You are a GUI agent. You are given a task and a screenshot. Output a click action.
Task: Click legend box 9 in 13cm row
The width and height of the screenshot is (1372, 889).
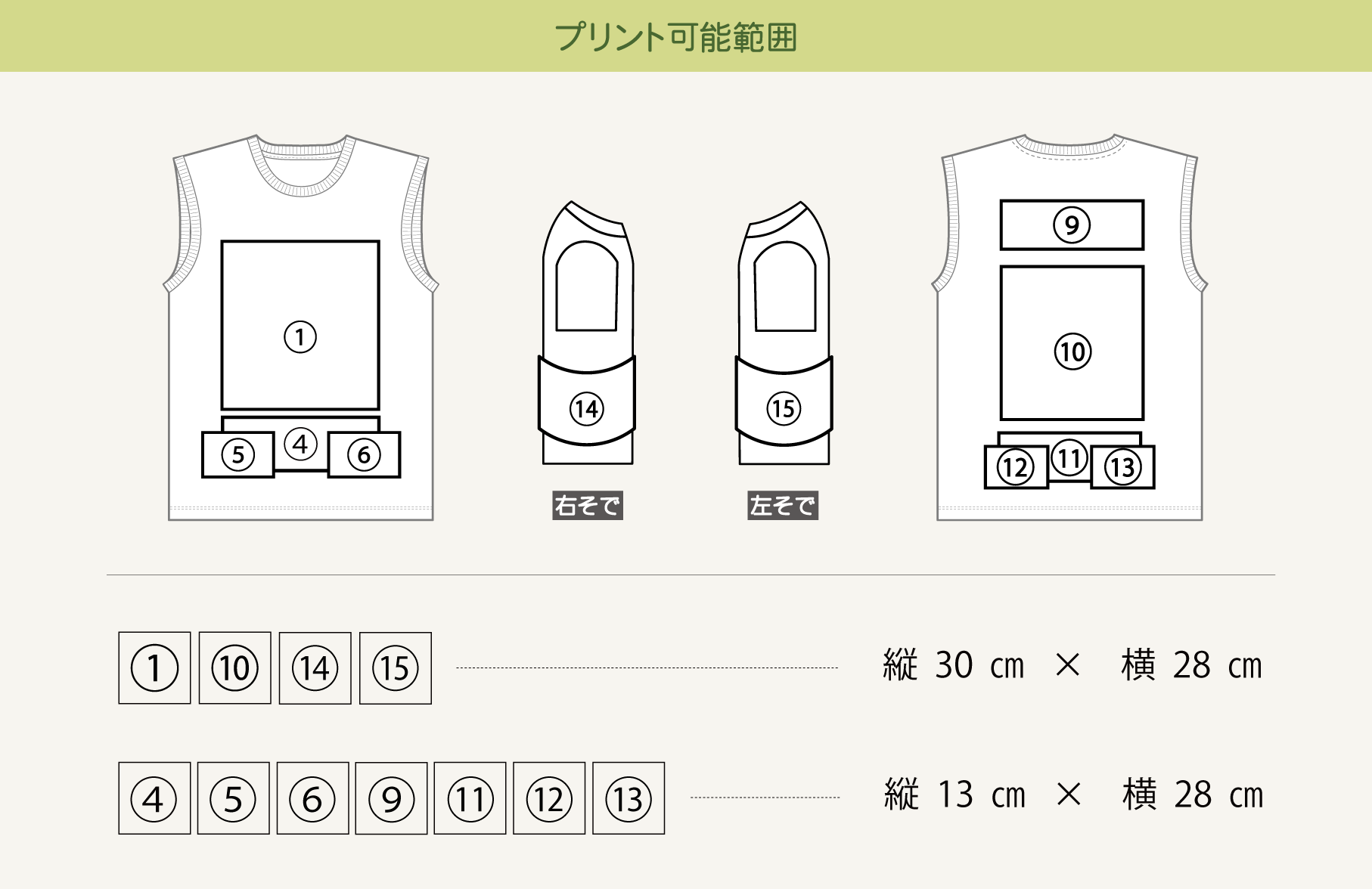pyautogui.click(x=391, y=798)
